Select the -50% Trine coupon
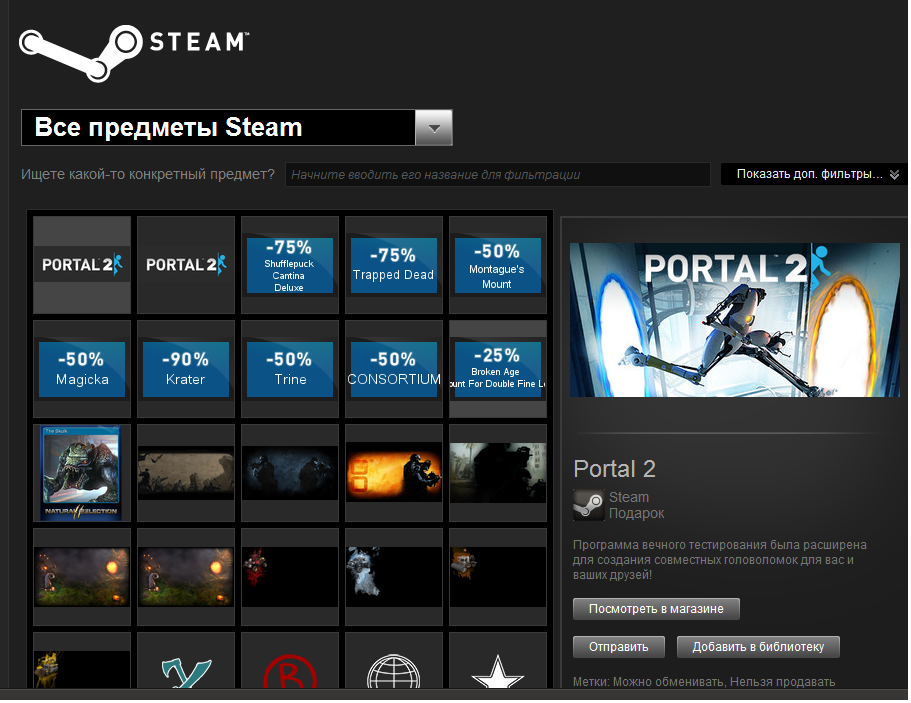 pyautogui.click(x=290, y=369)
